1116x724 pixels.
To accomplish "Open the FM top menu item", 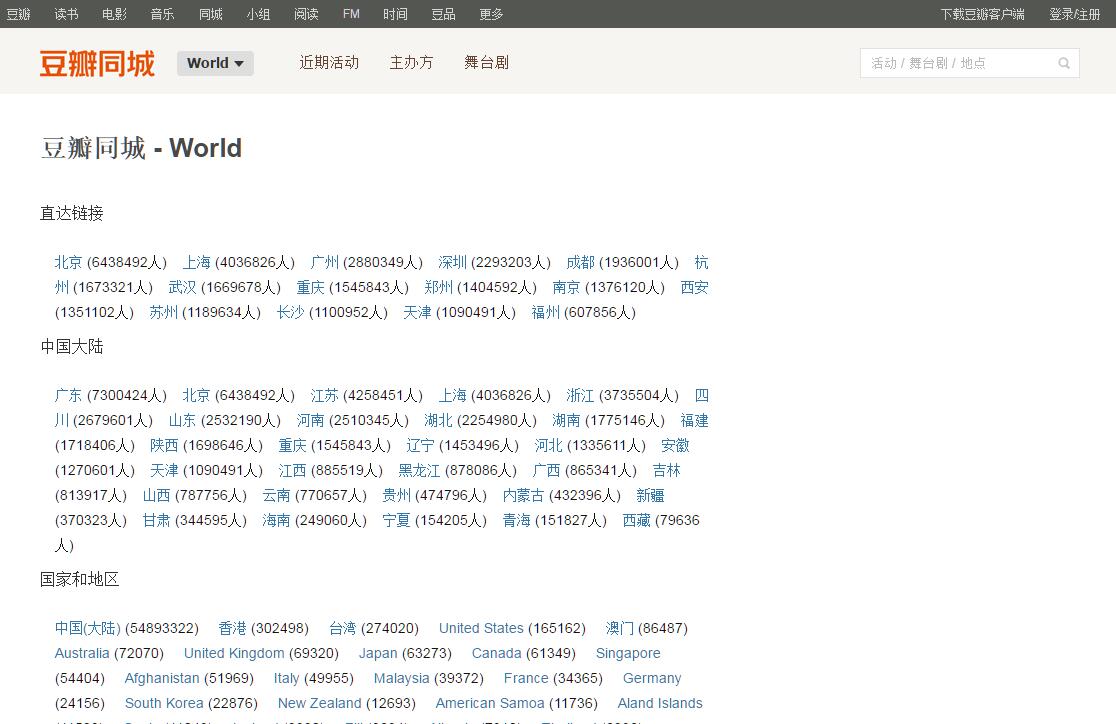I will 351,14.
